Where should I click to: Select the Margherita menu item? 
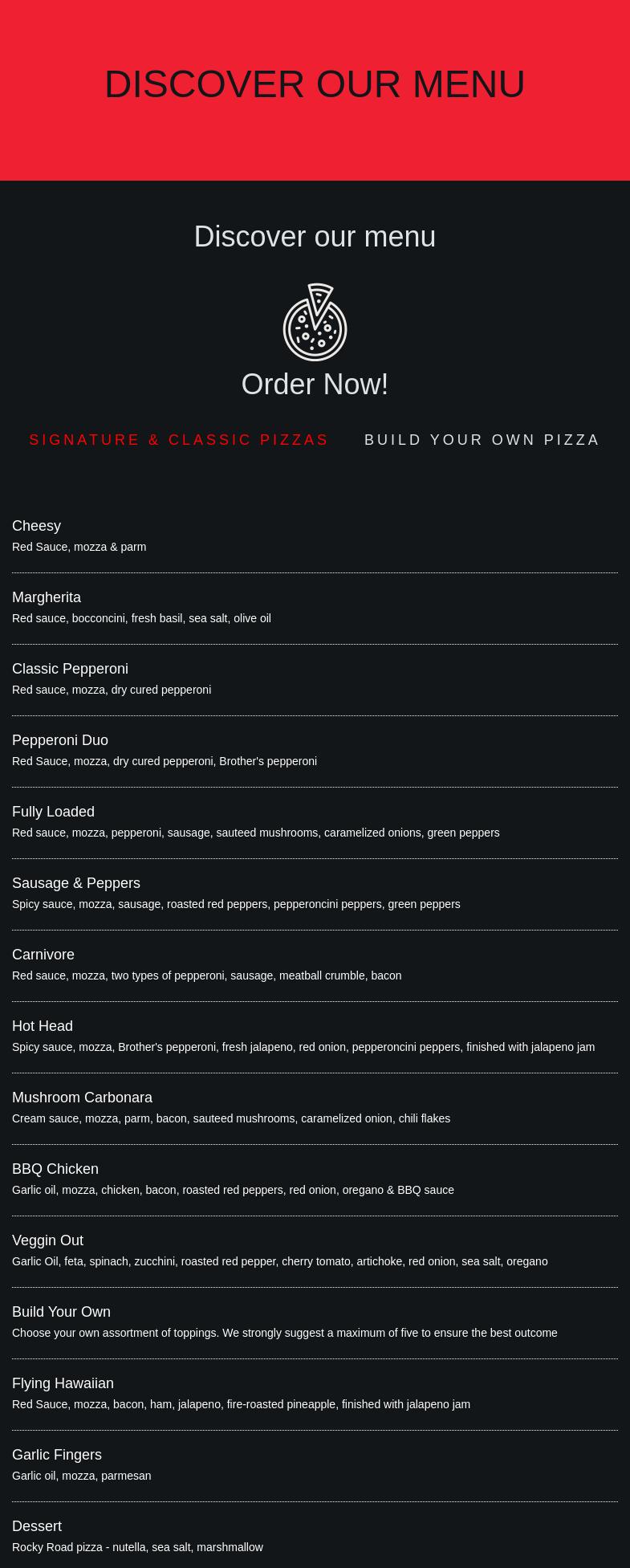[x=47, y=597]
